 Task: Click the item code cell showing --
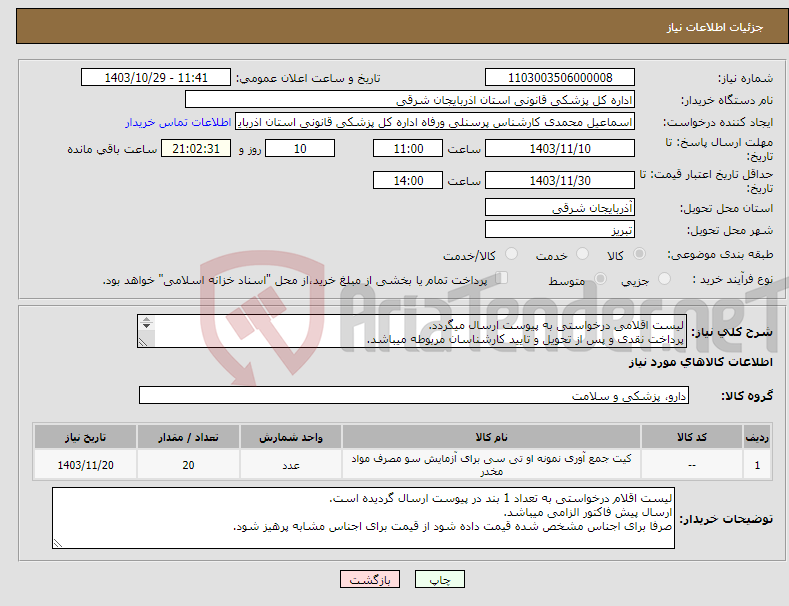(x=692, y=465)
